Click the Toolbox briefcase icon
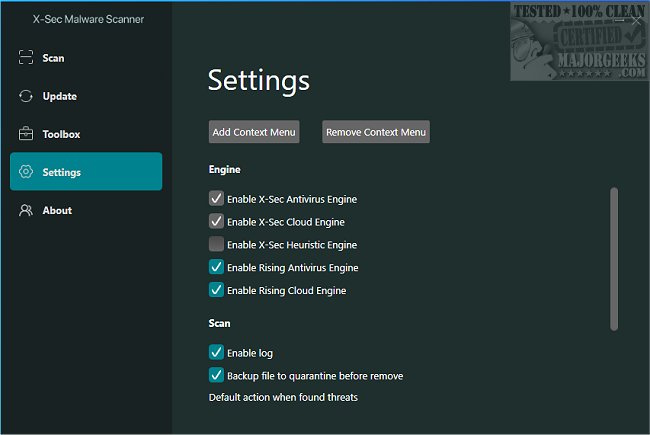 click(x=26, y=134)
